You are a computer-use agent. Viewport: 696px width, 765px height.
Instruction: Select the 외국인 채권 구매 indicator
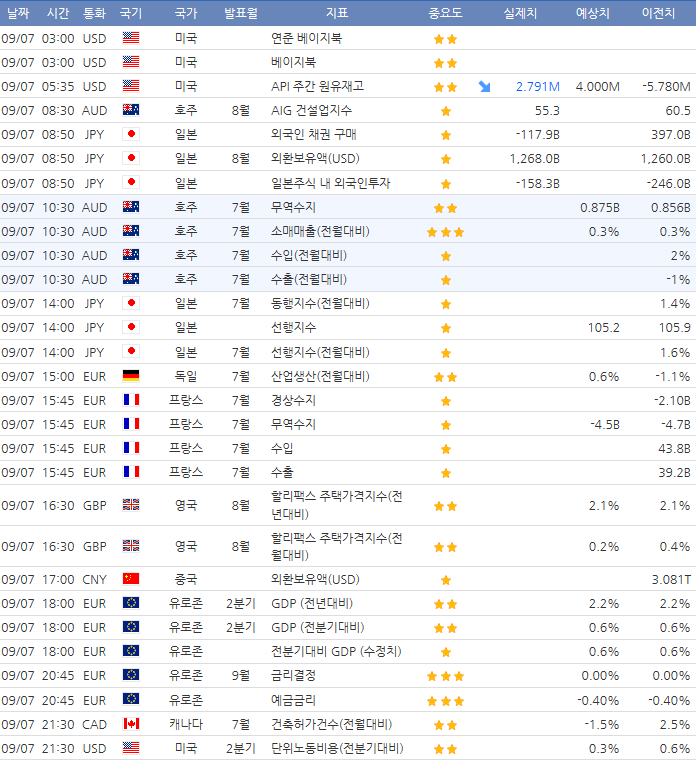point(314,134)
